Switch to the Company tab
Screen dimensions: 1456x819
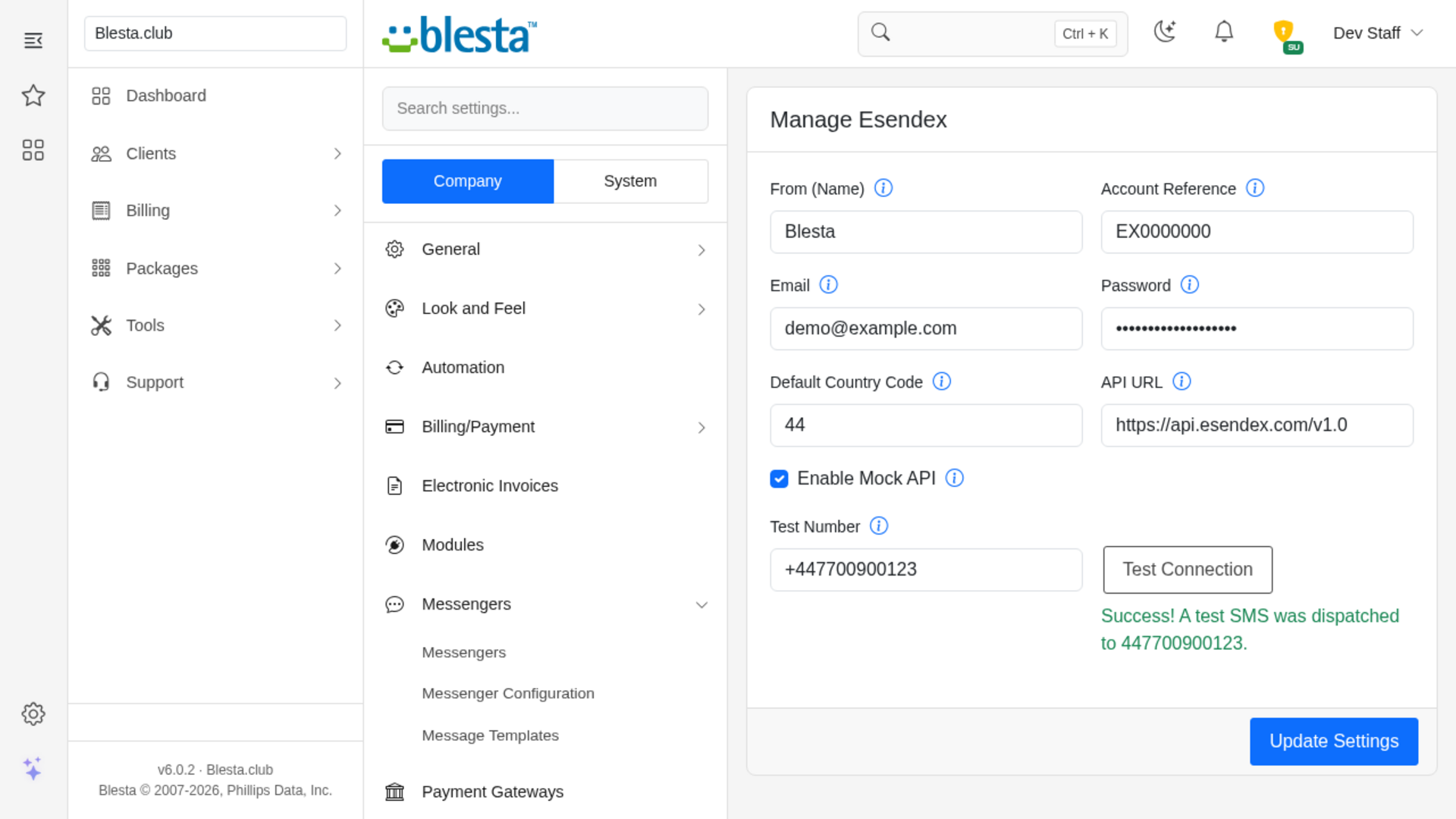[x=468, y=181]
